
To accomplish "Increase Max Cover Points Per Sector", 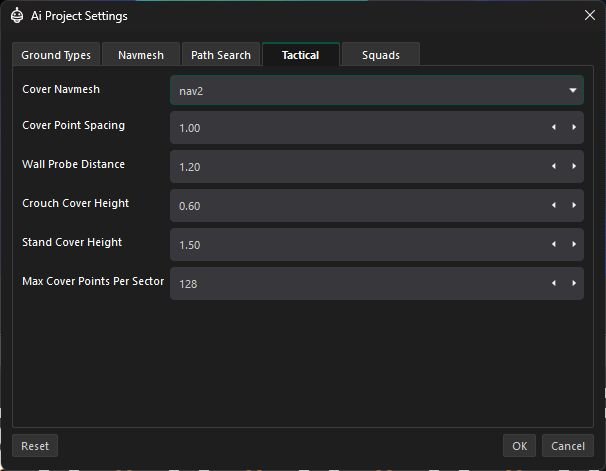I will (574, 283).
